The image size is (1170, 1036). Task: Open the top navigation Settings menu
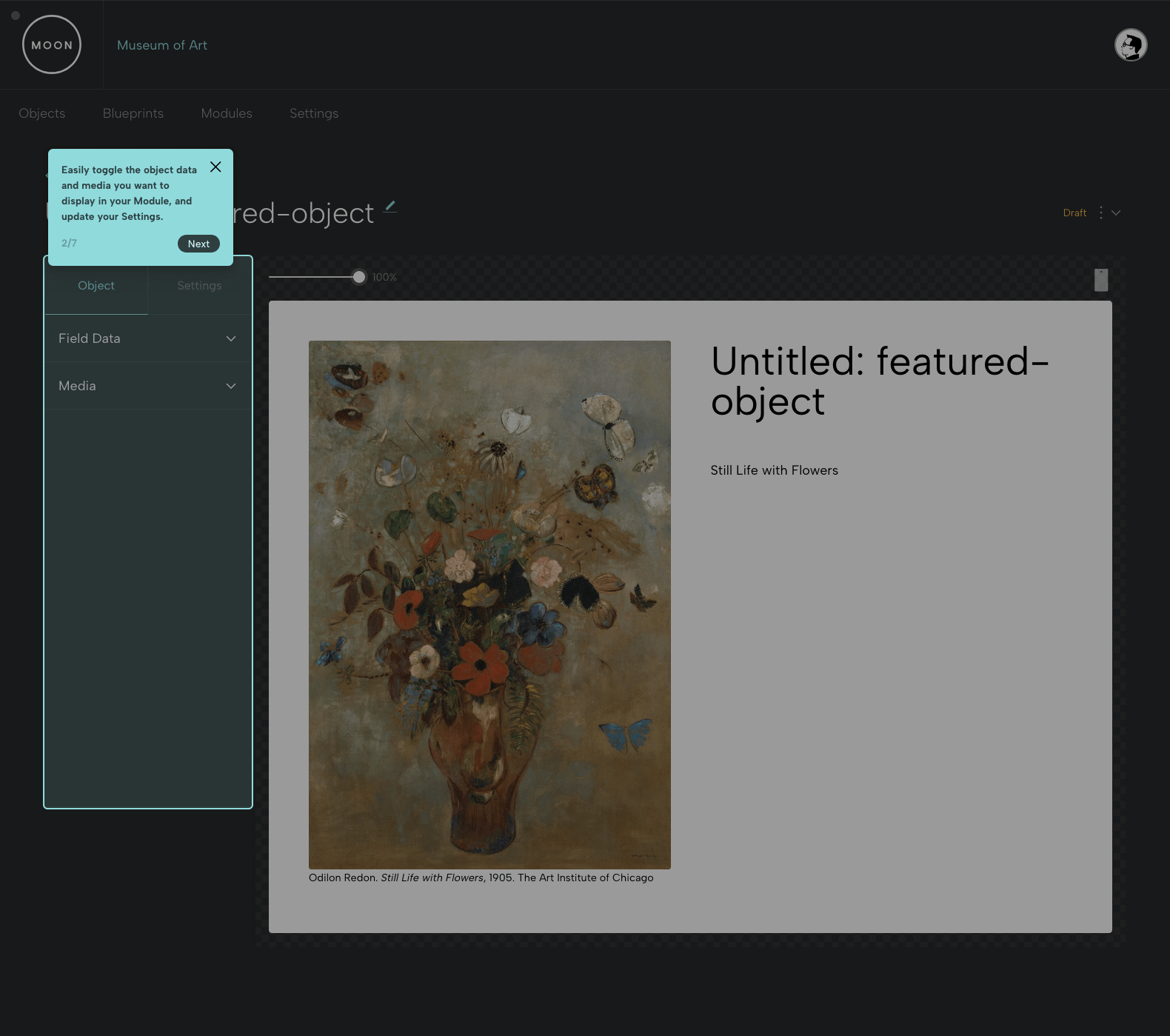click(314, 113)
